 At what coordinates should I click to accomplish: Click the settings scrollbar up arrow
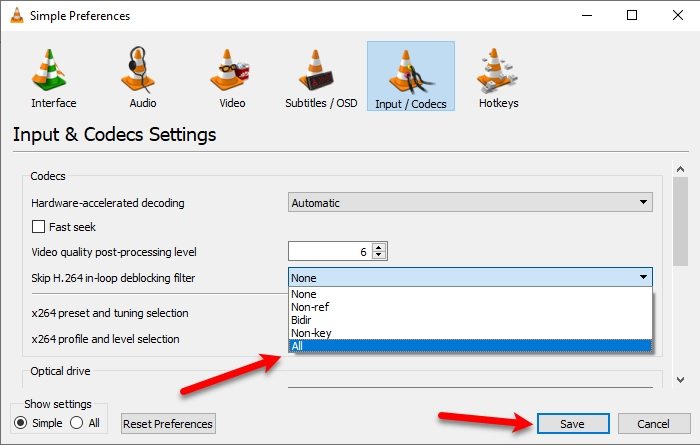(680, 169)
